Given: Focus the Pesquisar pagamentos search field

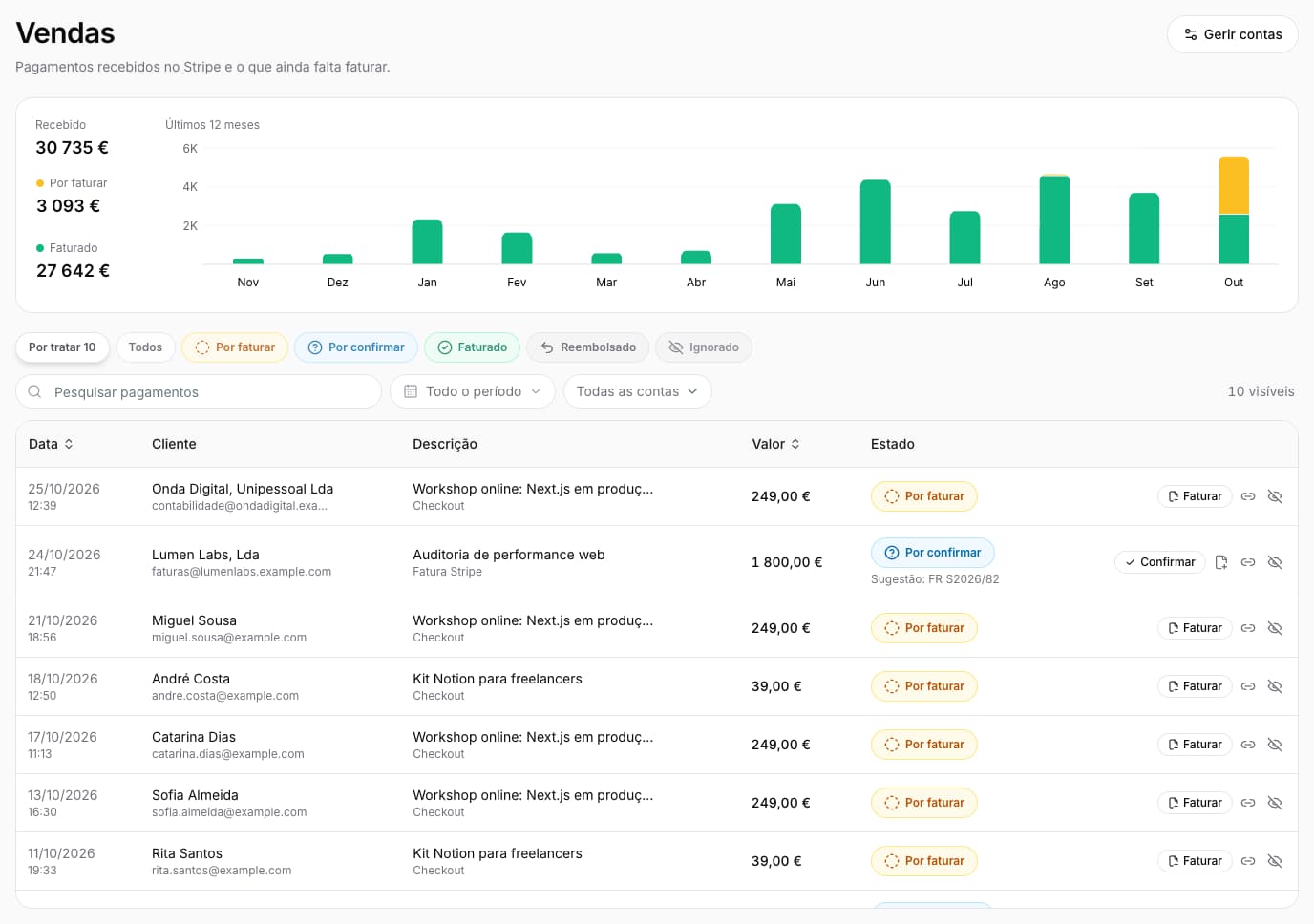Looking at the screenshot, I should pos(199,391).
